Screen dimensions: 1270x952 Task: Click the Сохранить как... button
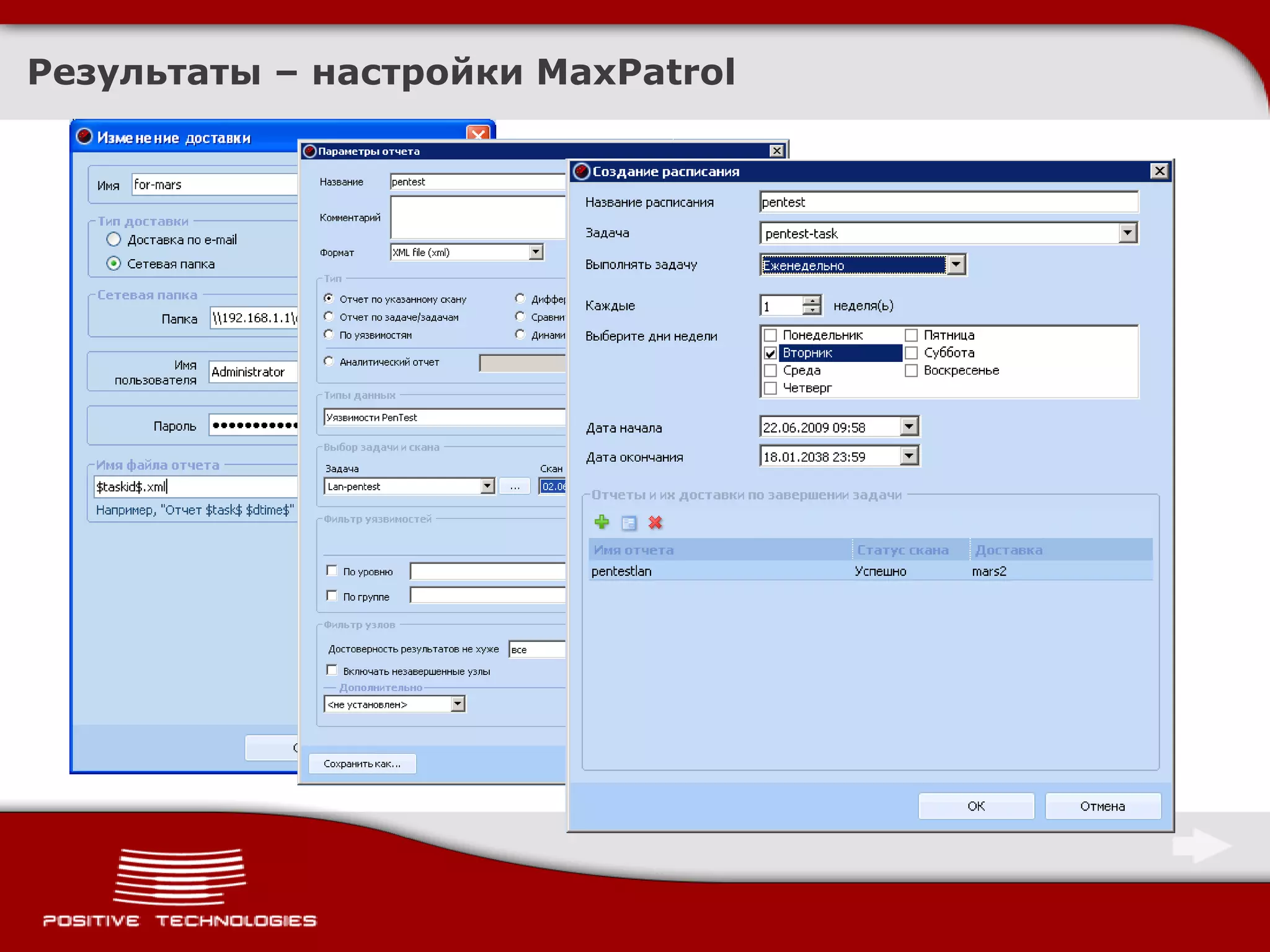[362, 764]
